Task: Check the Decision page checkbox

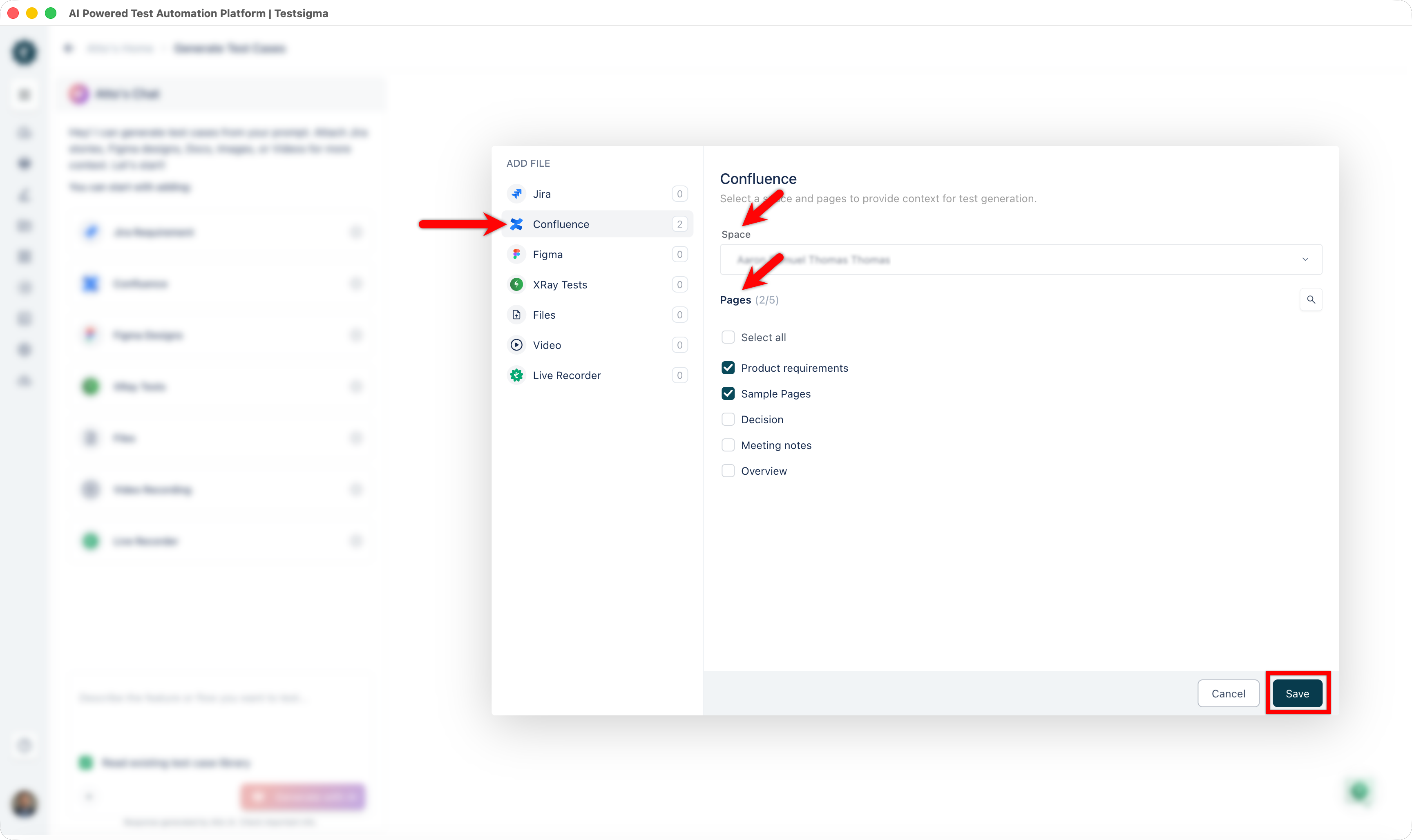Action: click(x=728, y=420)
